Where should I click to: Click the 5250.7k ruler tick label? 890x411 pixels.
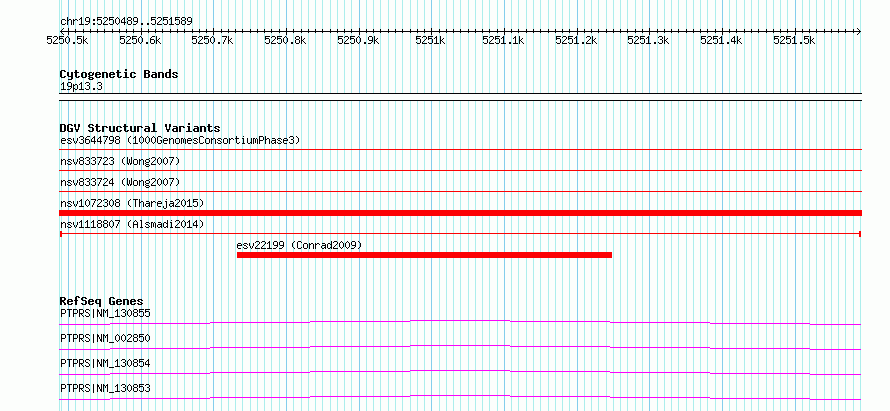(212, 40)
